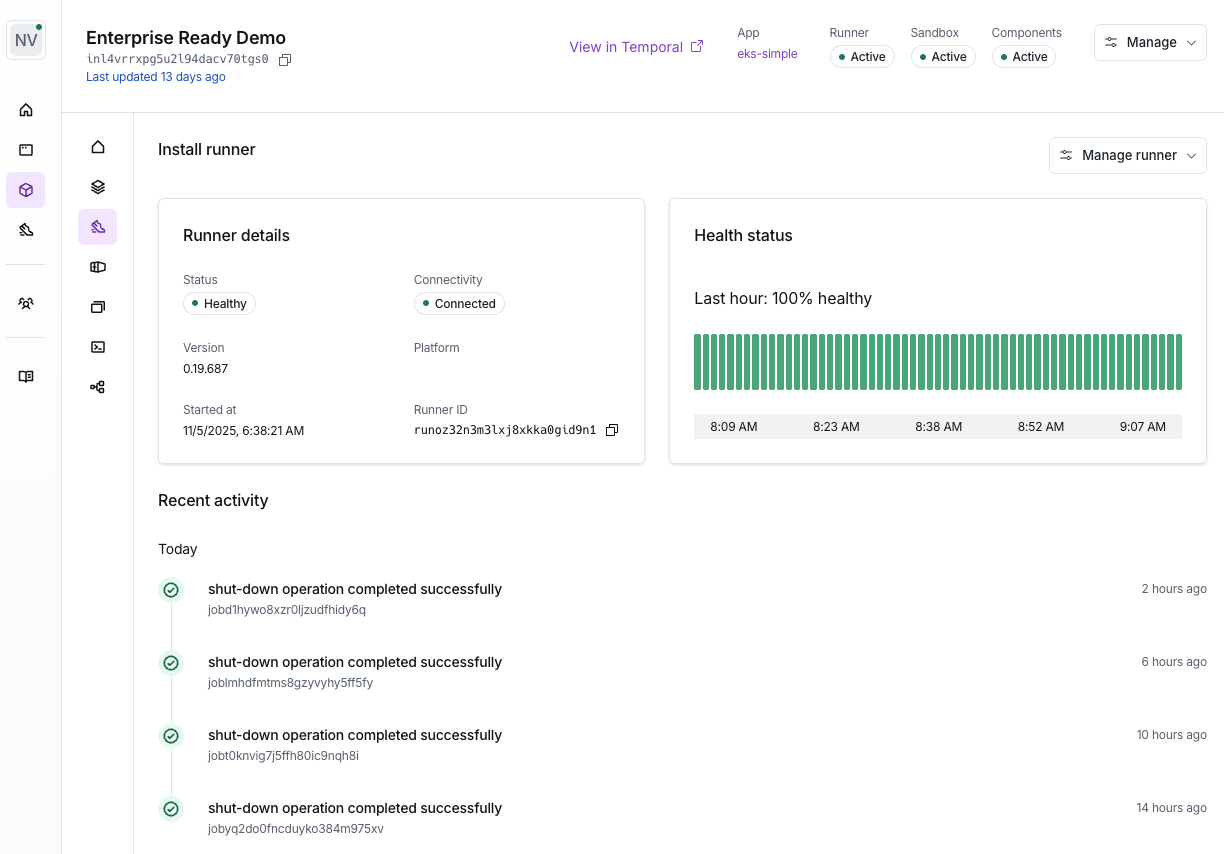Copy the install ID next to inl4vrrxpg5u2l94dacv70tgs0

[x=285, y=60]
